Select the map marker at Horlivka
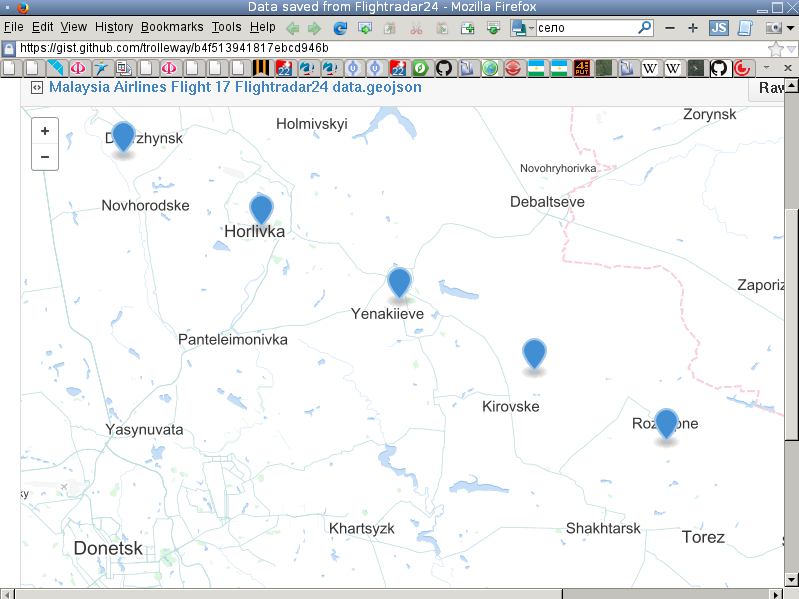 tap(261, 209)
